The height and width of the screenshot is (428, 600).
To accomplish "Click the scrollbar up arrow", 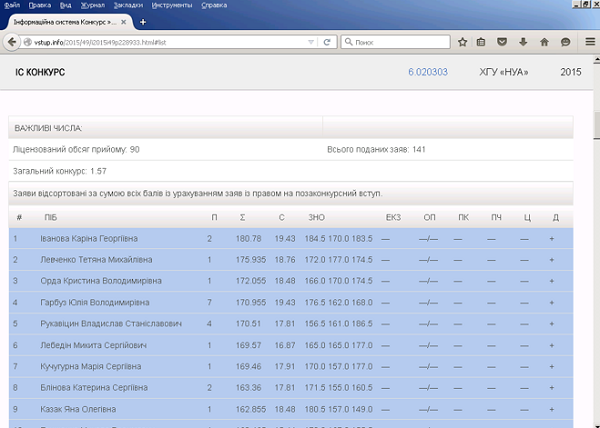I will coord(597,60).
